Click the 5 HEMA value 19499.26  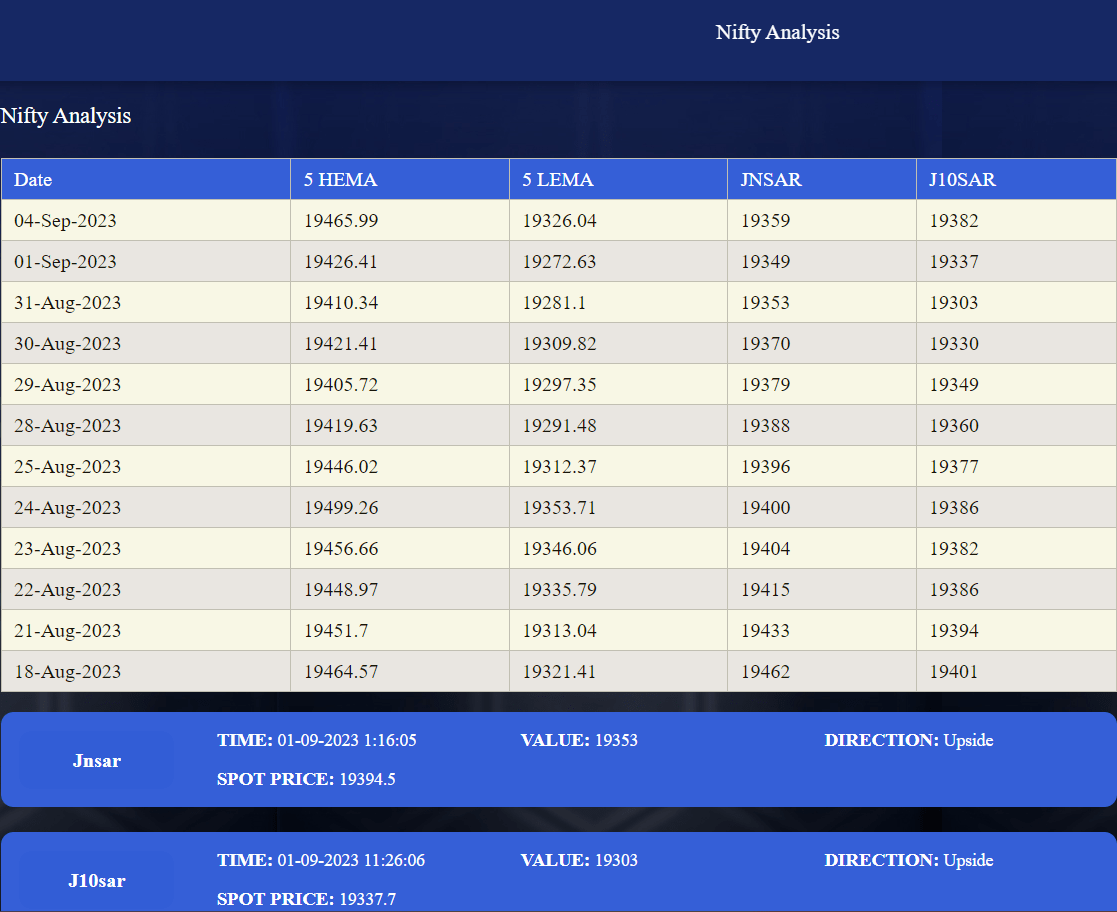(x=341, y=507)
